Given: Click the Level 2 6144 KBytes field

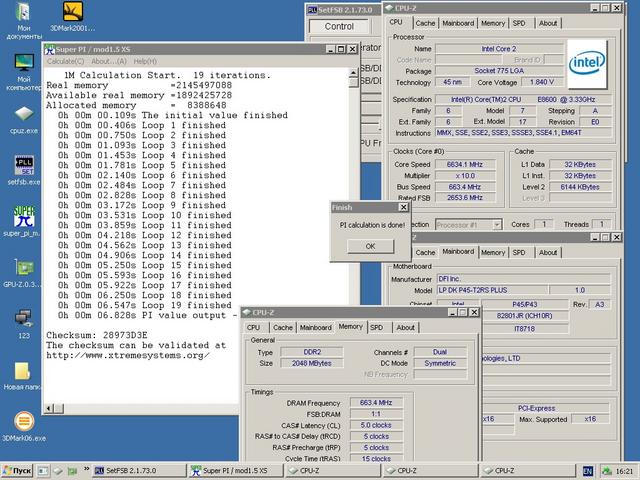Looking at the screenshot, I should coord(580,187).
